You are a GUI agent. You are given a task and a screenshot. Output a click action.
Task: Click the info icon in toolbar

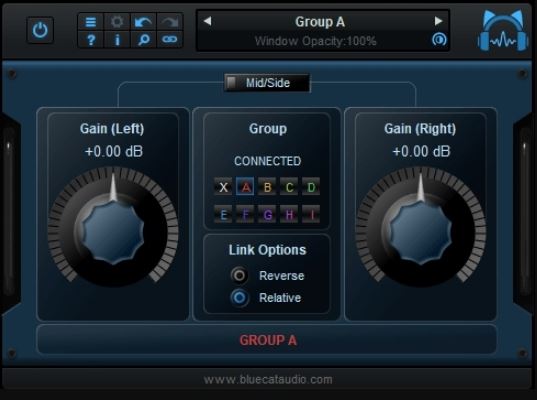coord(117,40)
